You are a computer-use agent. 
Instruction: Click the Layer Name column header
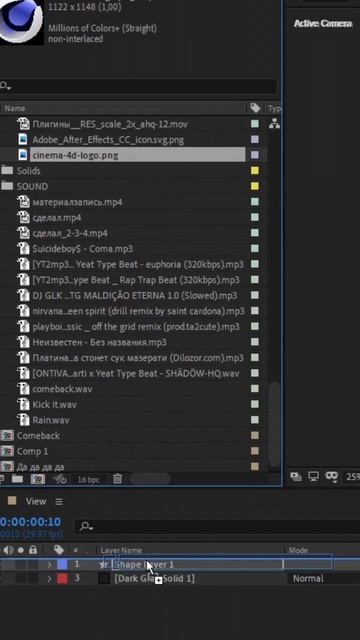[x=121, y=551]
